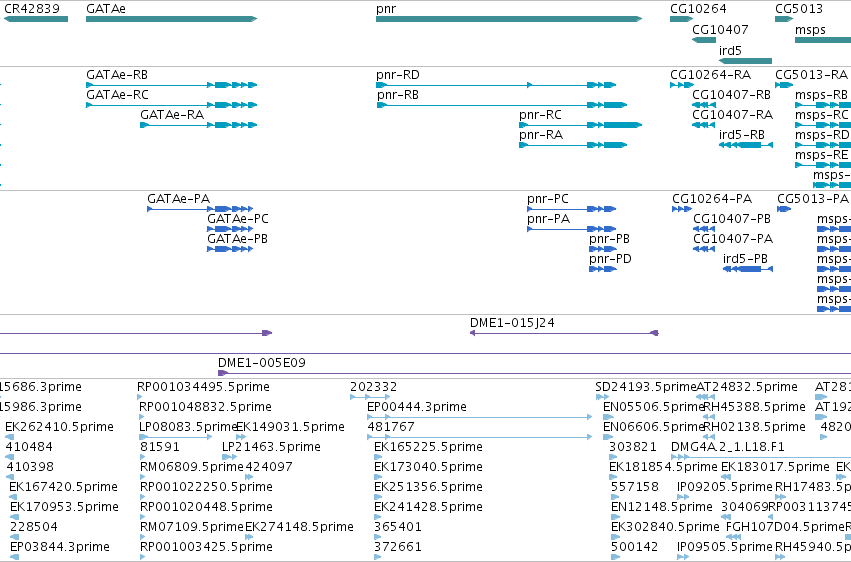Image resolution: width=851 pixels, height=562 pixels.
Task: Select transcript CG10407-RA
Action: click(x=703, y=125)
